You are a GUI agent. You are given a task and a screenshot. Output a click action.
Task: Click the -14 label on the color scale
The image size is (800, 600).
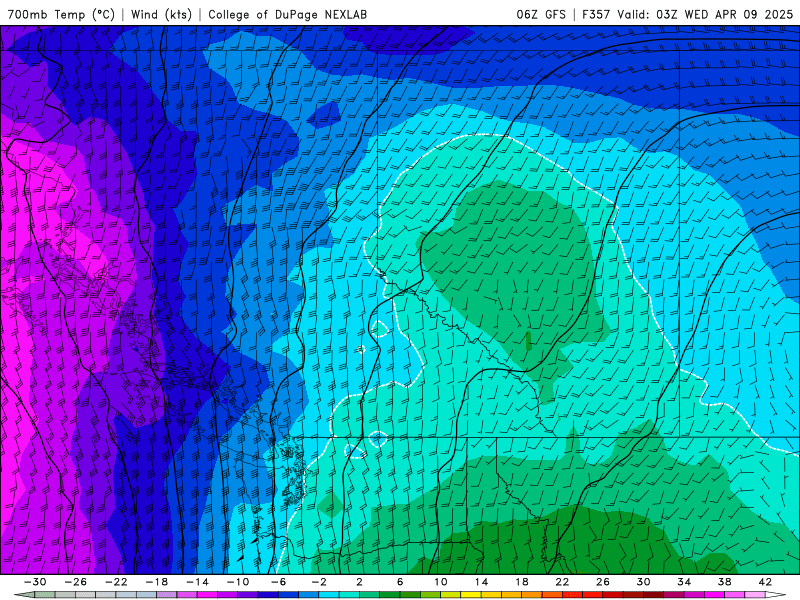click(197, 582)
